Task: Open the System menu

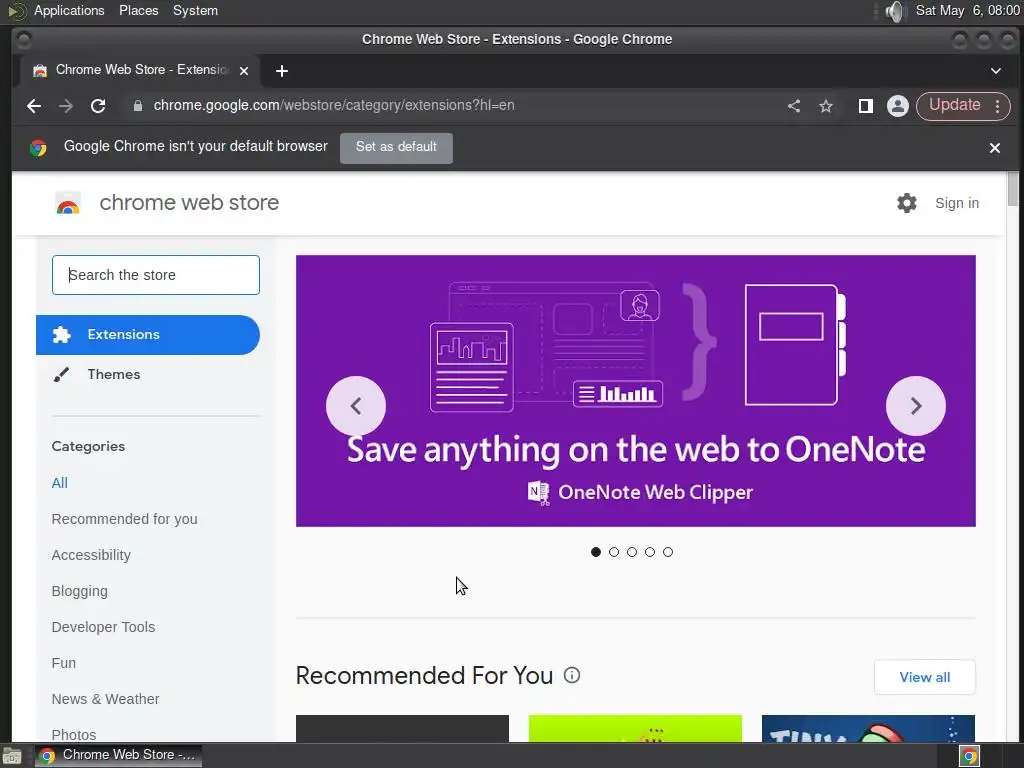Action: coord(195,10)
